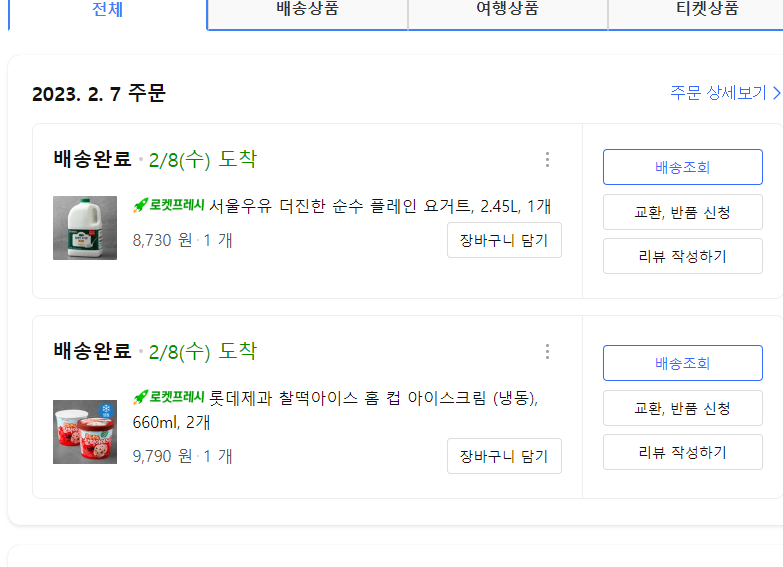Image resolution: width=783 pixels, height=567 pixels.
Task: Switch to the 티켓상품 tab
Action: click(x=707, y=10)
